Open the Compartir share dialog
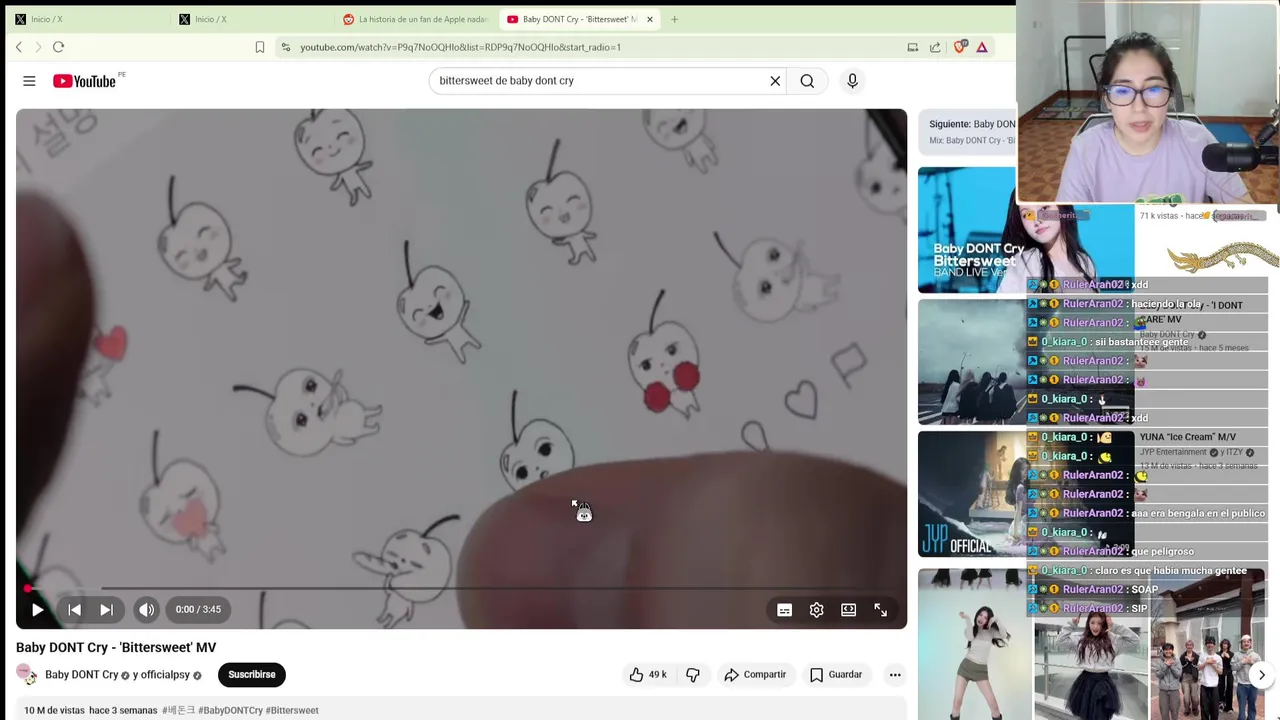The height and width of the screenshot is (720, 1280). (x=755, y=675)
